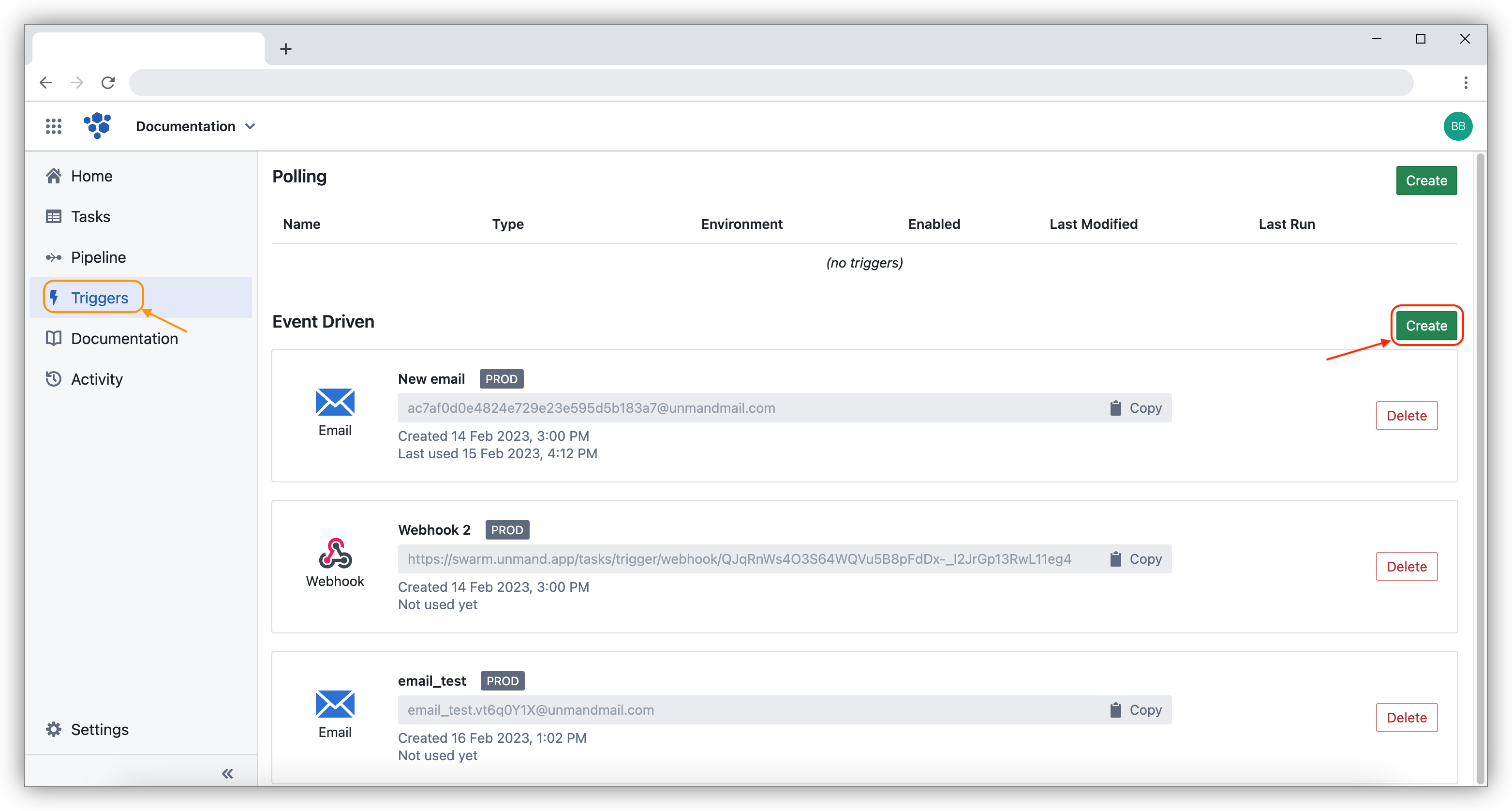Image resolution: width=1512 pixels, height=811 pixels.
Task: Click the Tasks icon in sidebar
Action: pyautogui.click(x=54, y=216)
